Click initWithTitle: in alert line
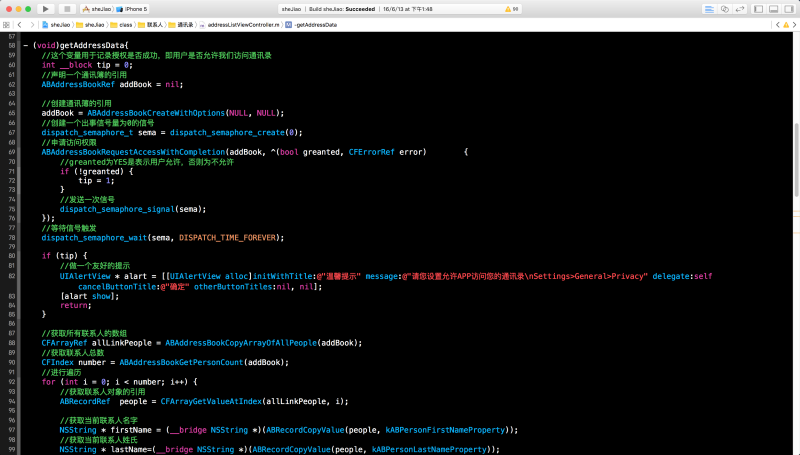 point(285,276)
